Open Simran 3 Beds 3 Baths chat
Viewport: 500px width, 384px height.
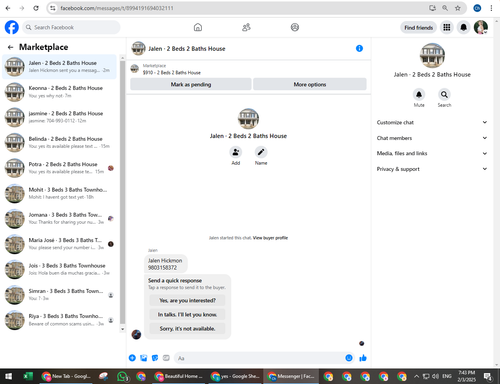[59, 295]
